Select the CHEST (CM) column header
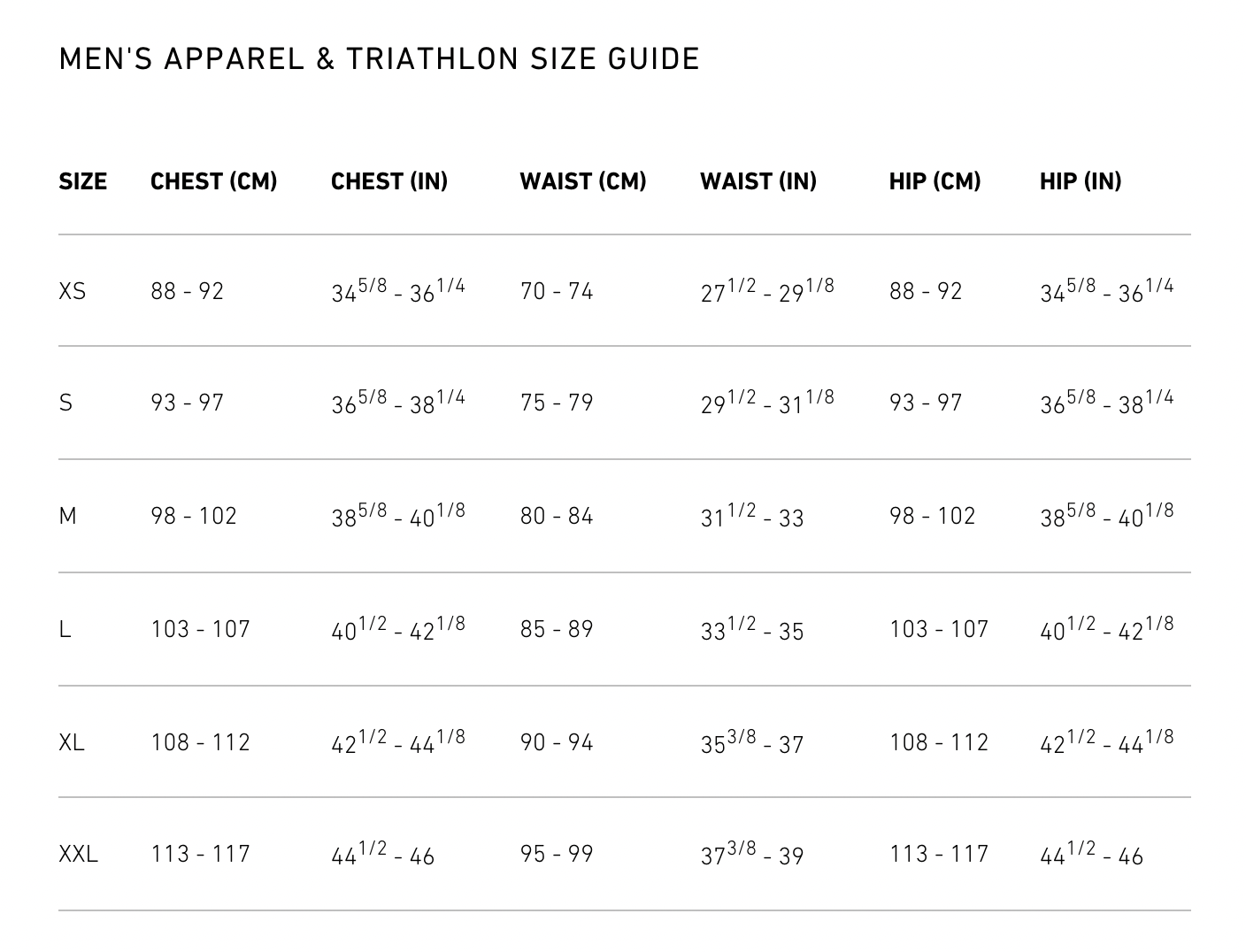This screenshot has width=1246, height=952. click(x=213, y=181)
